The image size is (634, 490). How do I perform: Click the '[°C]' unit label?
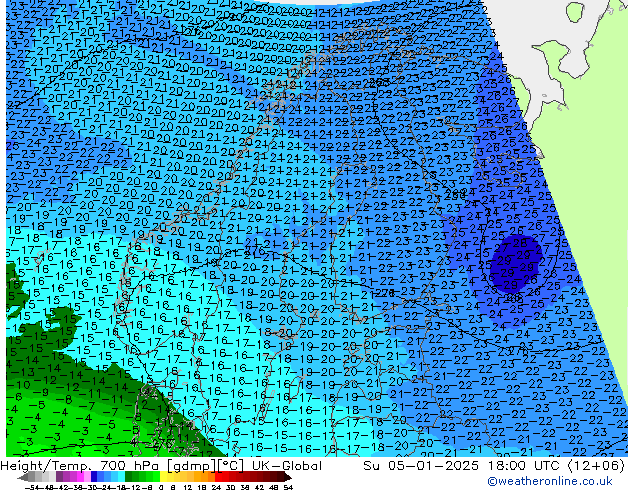tap(230, 466)
